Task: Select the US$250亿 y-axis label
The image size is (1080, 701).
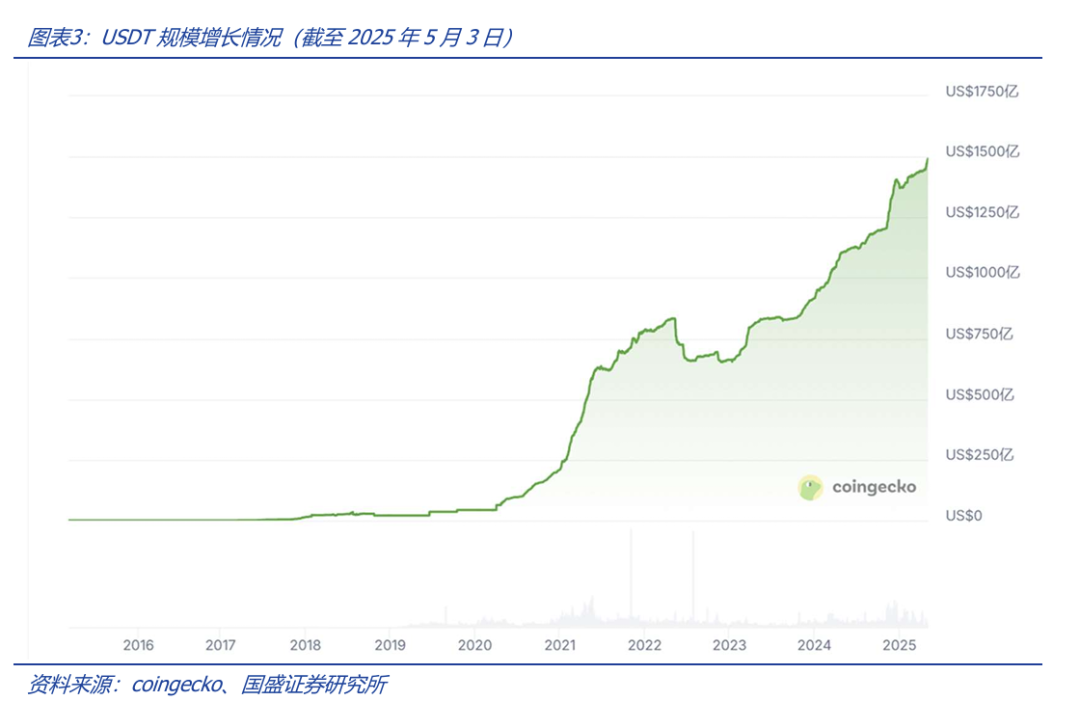Action: [x=979, y=455]
